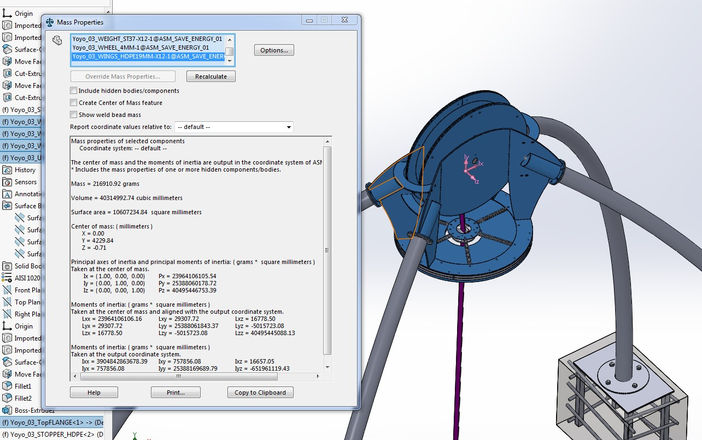Viewport: 702px width, 440px height.
Task: Click the 'Lzz = 40495445088.13' value
Action: (265, 333)
